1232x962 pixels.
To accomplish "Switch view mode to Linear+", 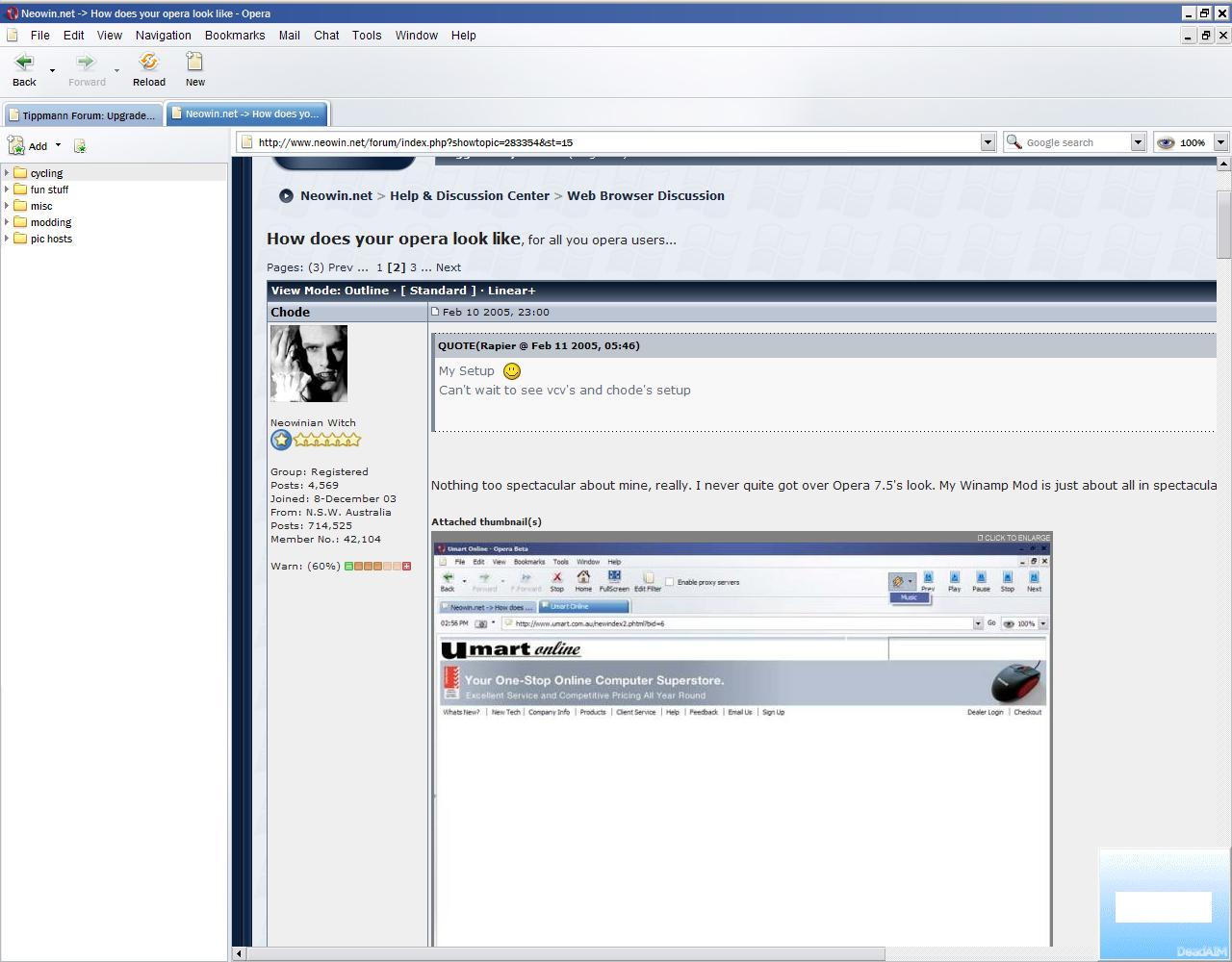I will click(x=511, y=291).
